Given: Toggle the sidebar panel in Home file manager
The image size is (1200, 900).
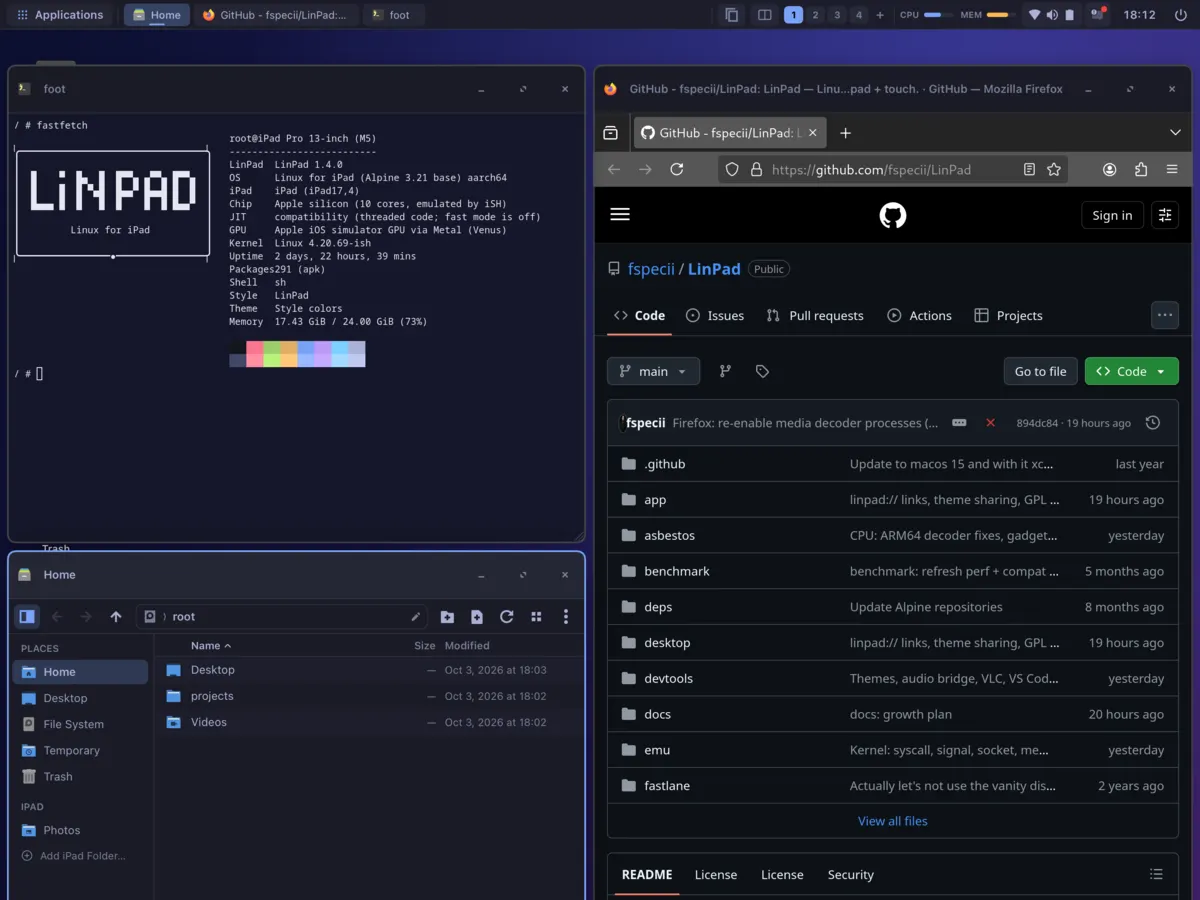Looking at the screenshot, I should 27,617.
